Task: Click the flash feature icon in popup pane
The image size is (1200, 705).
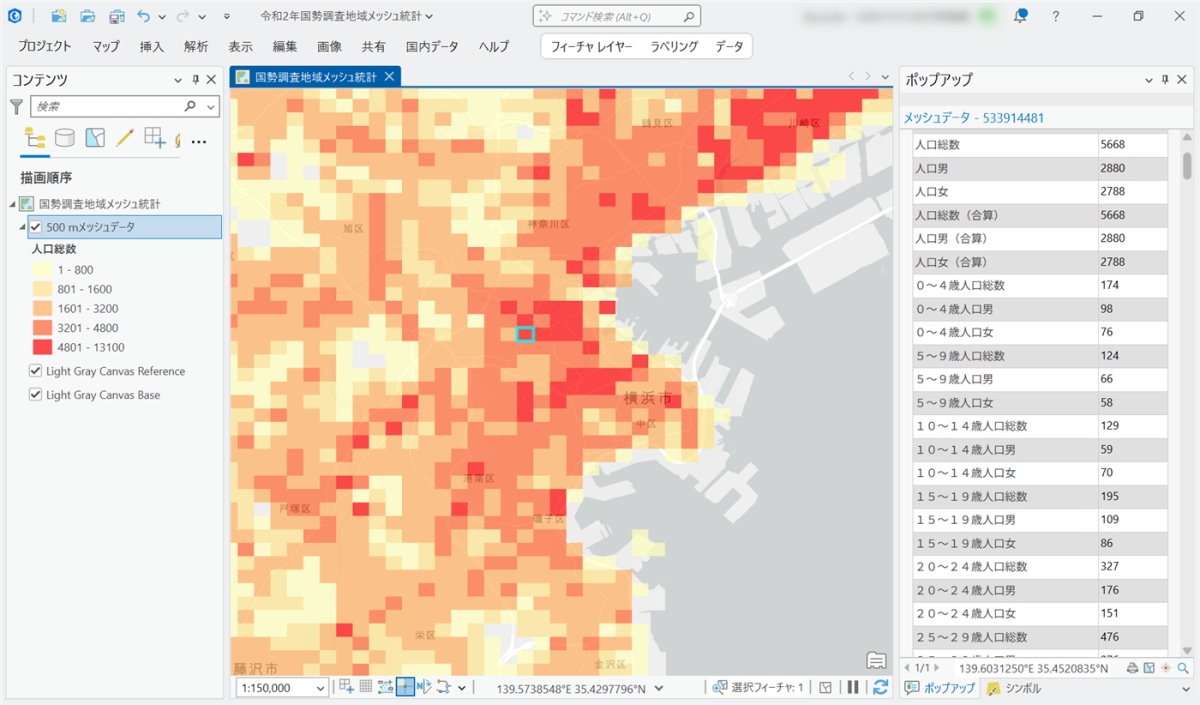Action: pyautogui.click(x=1166, y=667)
